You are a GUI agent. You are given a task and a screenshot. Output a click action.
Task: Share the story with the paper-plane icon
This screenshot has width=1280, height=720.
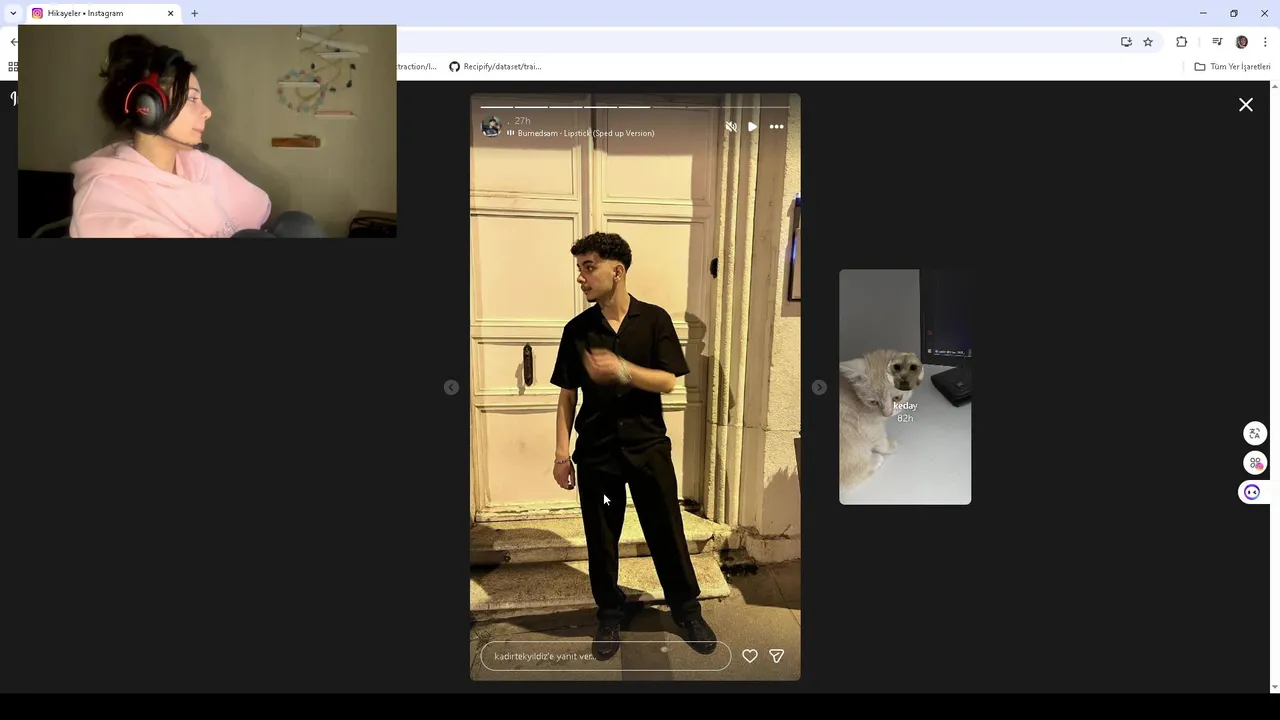777,656
